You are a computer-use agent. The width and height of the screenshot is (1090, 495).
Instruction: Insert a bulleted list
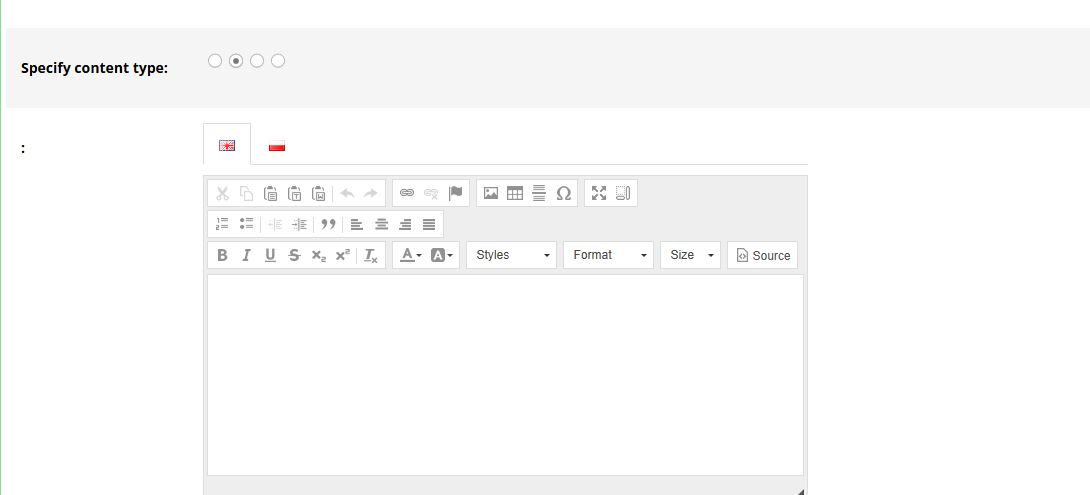246,224
